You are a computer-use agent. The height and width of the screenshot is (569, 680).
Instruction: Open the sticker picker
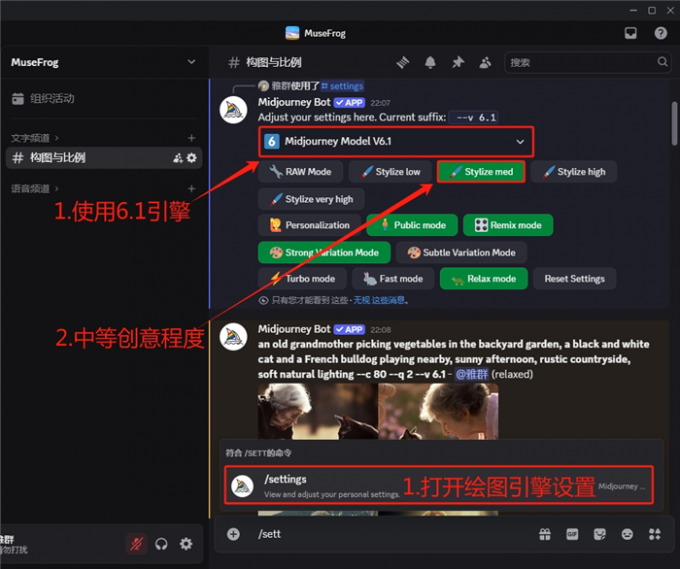[600, 534]
